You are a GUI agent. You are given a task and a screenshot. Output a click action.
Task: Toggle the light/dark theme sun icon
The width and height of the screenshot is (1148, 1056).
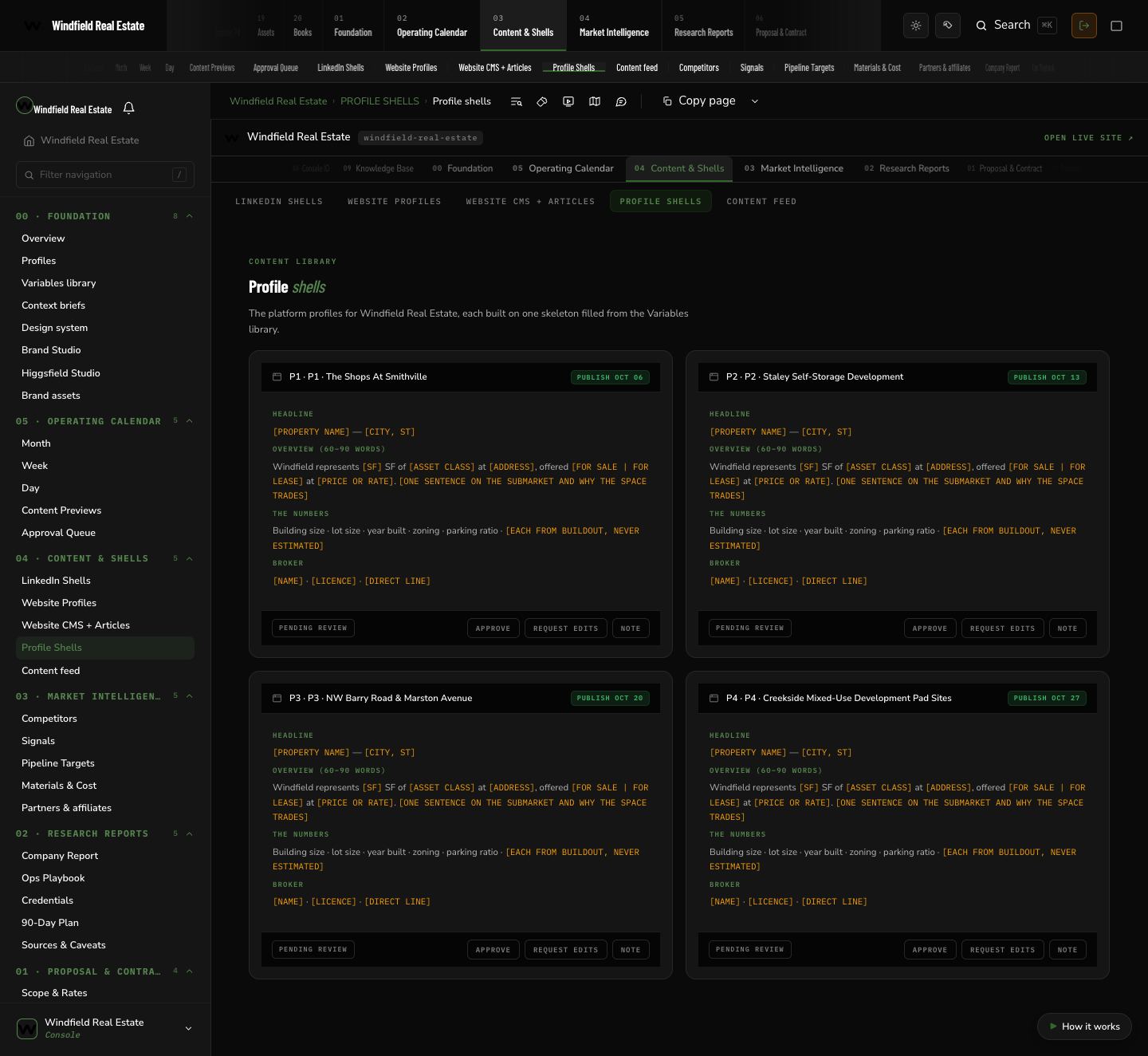pyautogui.click(x=916, y=26)
